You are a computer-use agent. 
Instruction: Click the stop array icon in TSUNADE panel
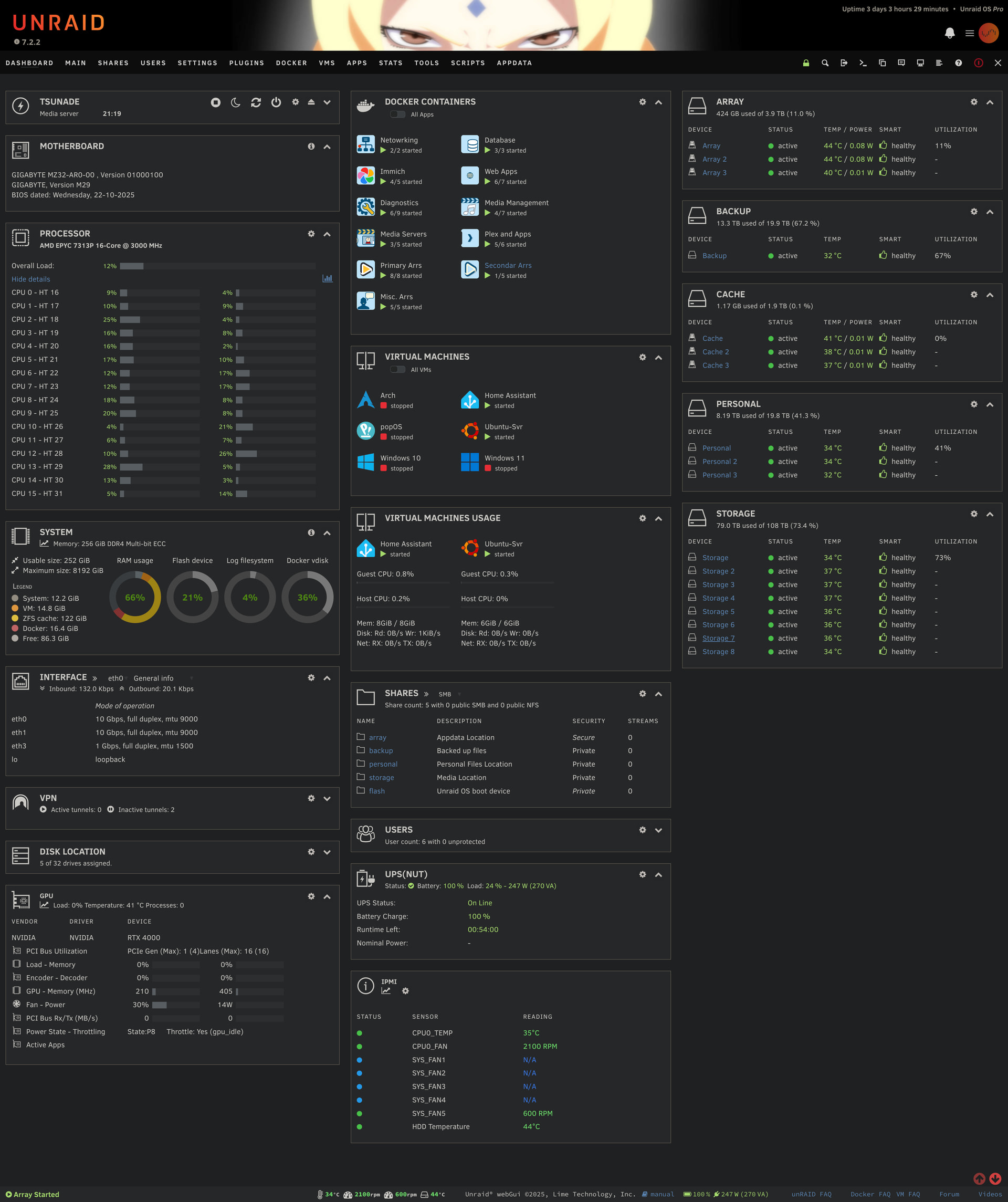click(215, 102)
